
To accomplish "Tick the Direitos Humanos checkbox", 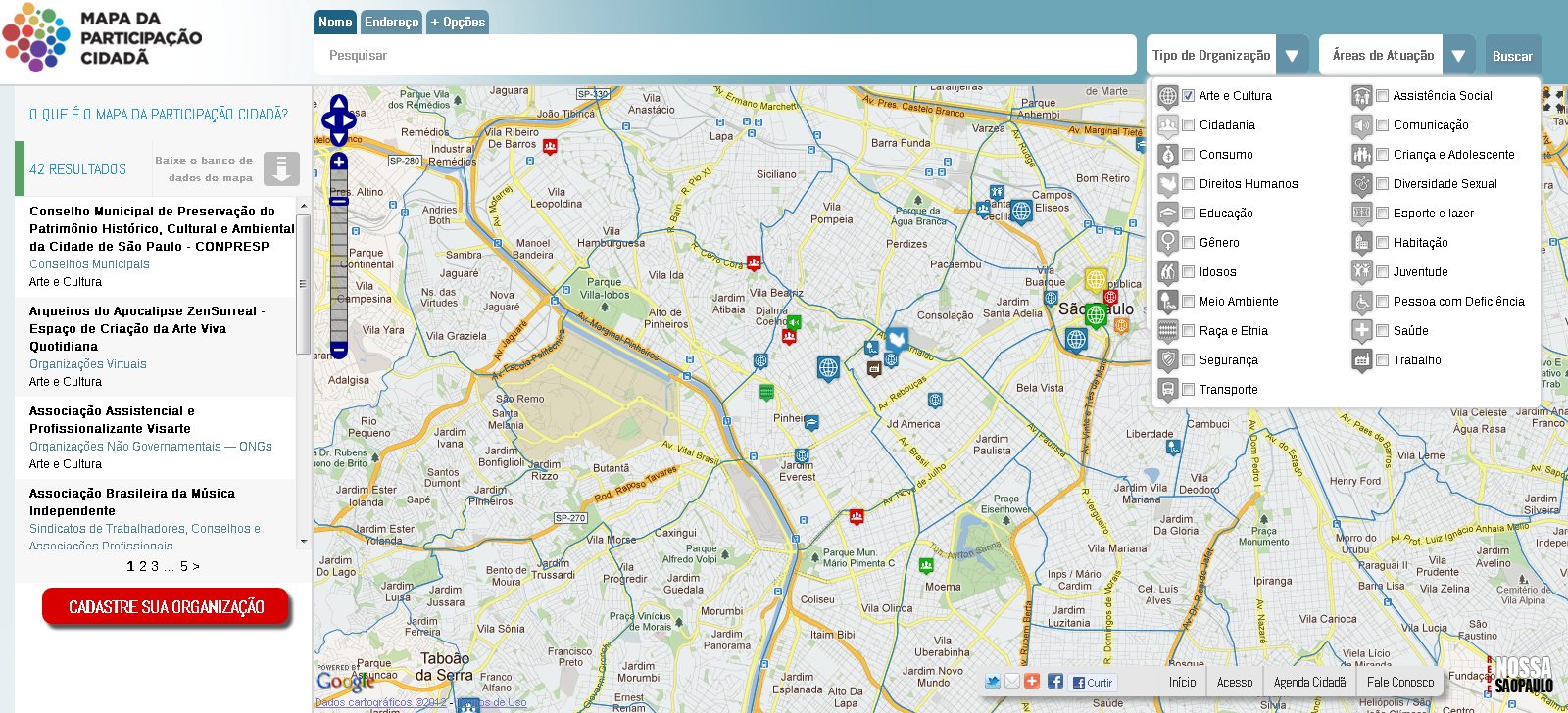I will 1188,184.
